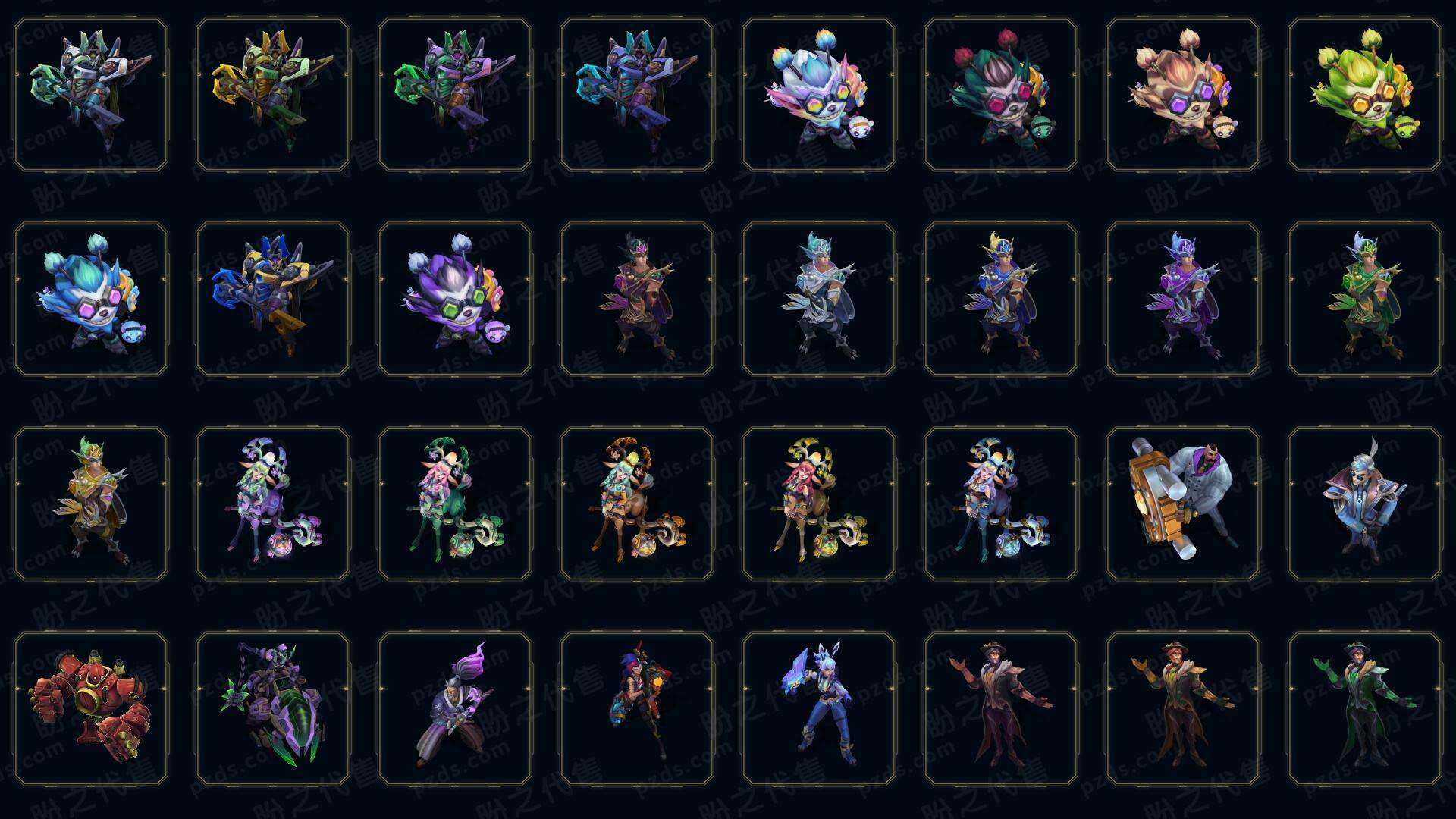Choose the dark teal Teemo with red pom-poms

(1001, 95)
